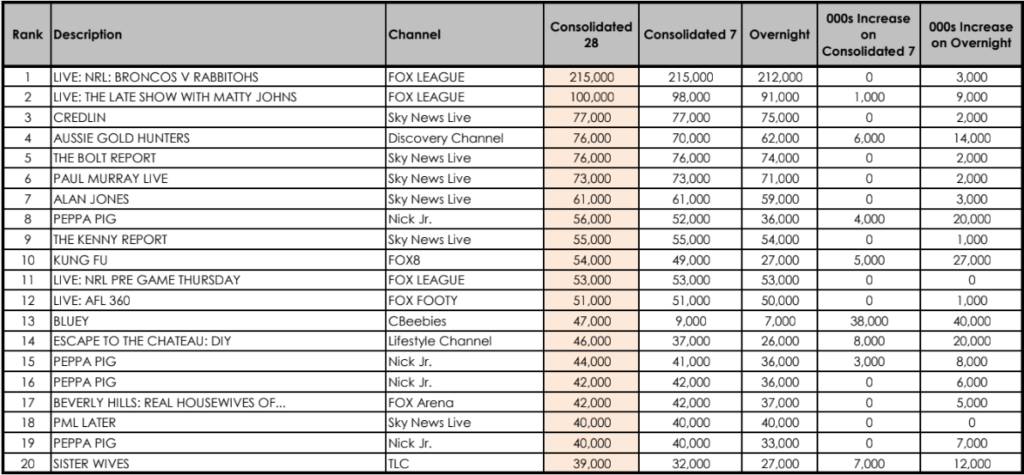Select the Consolidated 28 column header
The image size is (1024, 475).
[x=591, y=35]
